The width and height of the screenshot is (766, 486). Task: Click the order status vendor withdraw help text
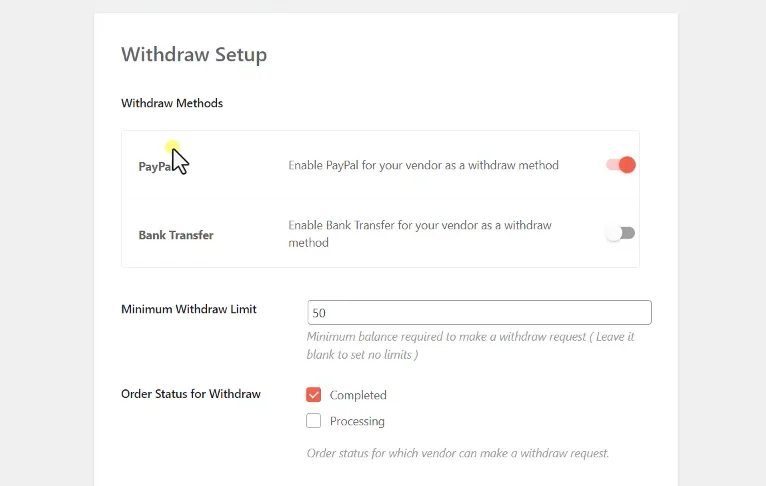click(458, 453)
